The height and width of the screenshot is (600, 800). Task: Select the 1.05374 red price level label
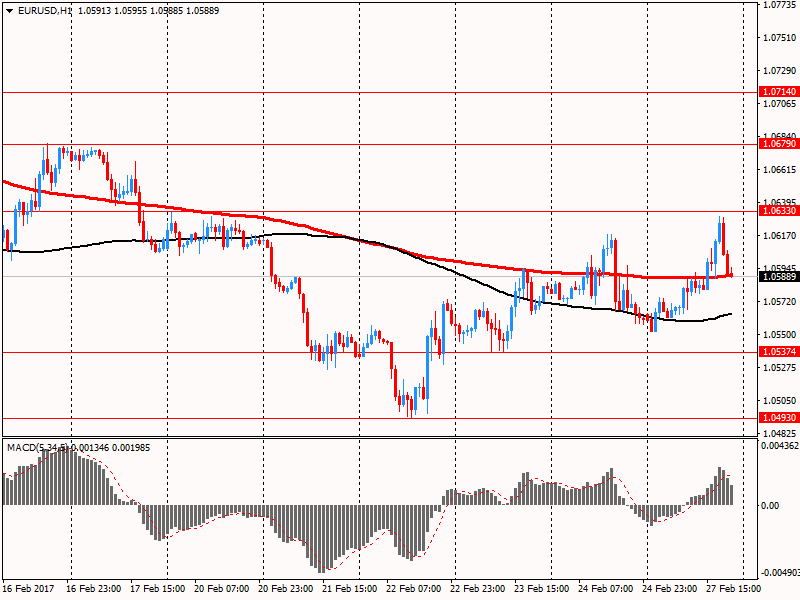point(779,352)
